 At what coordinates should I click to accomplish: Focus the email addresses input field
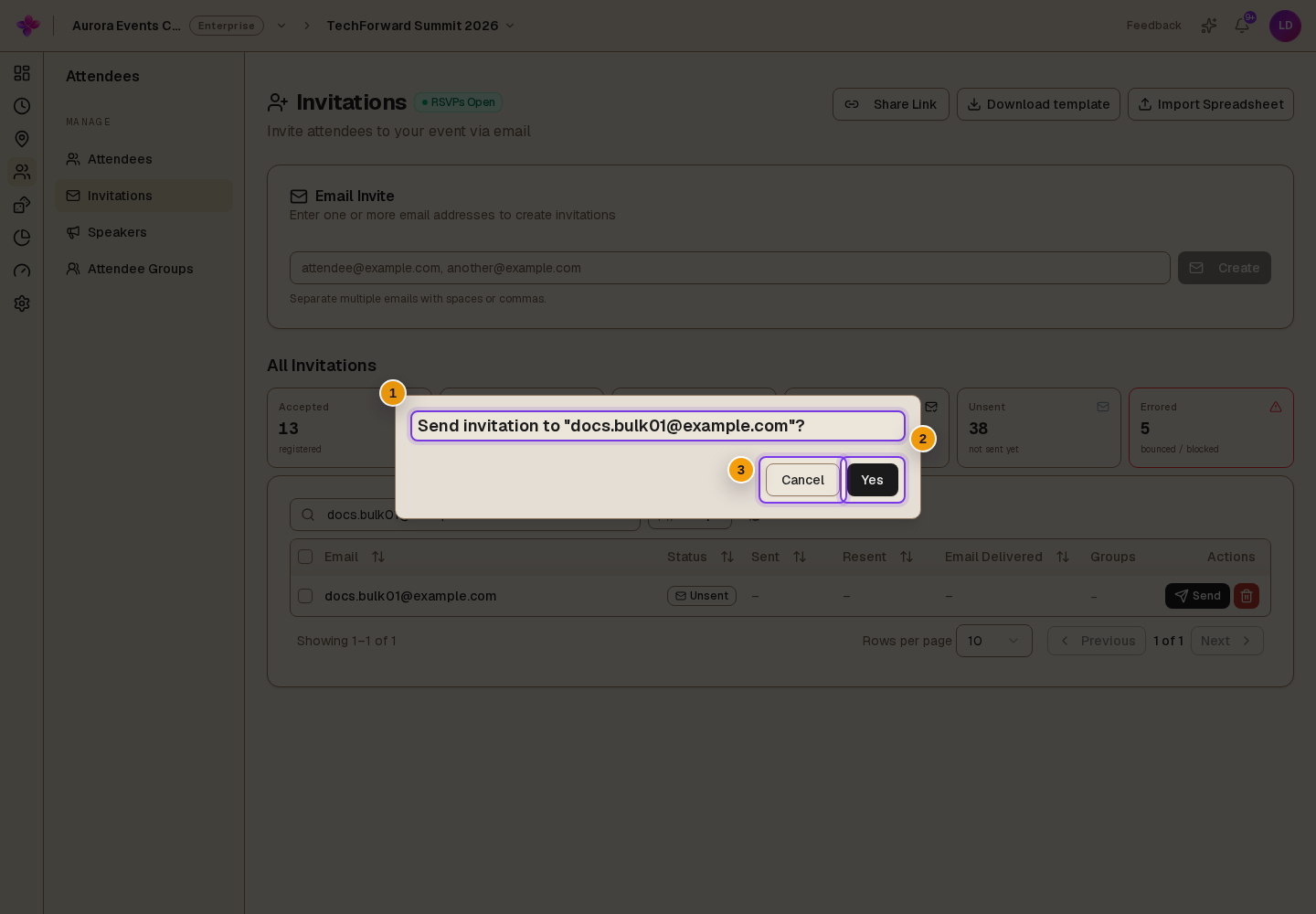pos(730,268)
